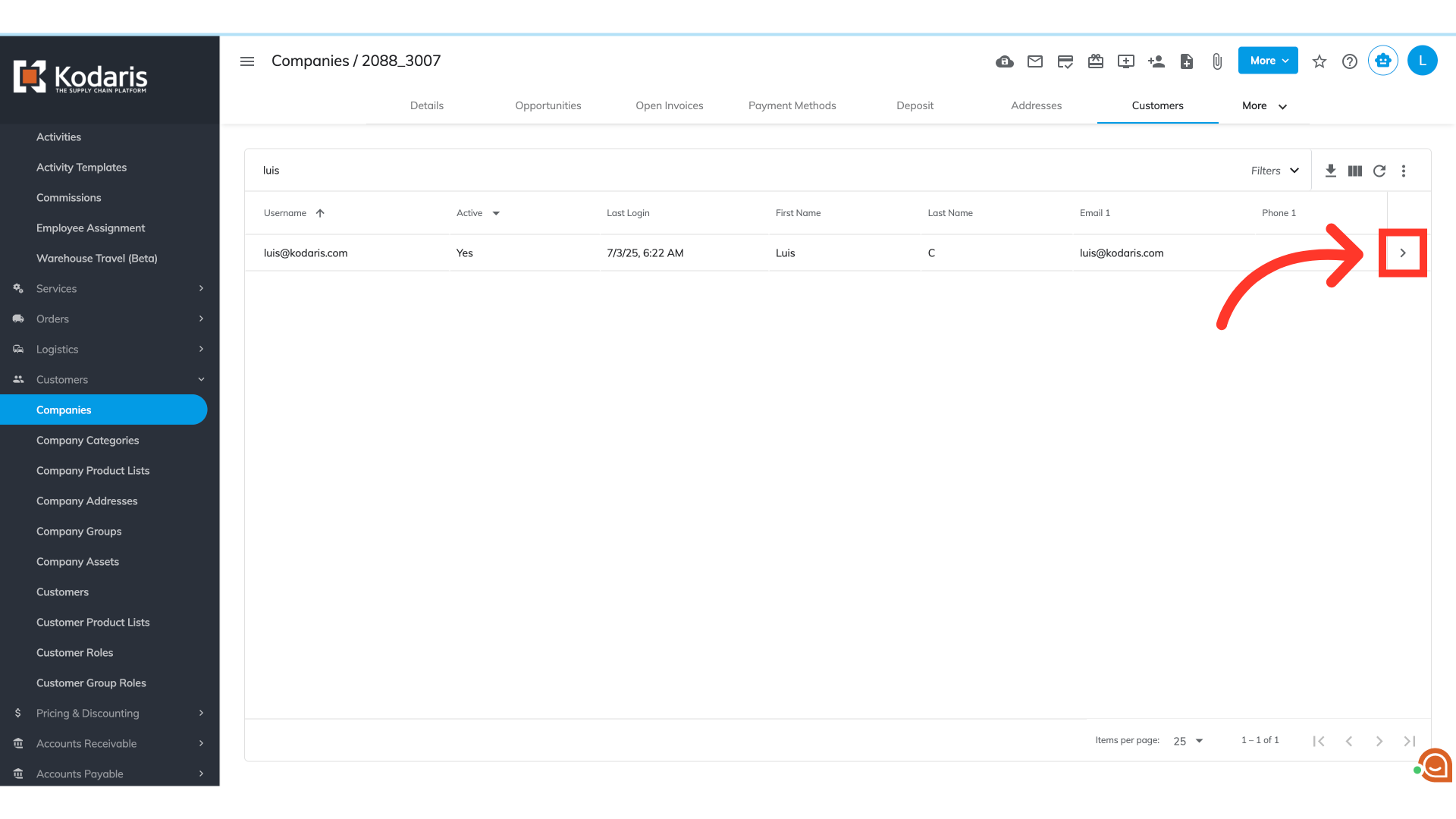Toggle the hamburger navigation menu
Screen dimensions: 1456x819
(x=247, y=61)
